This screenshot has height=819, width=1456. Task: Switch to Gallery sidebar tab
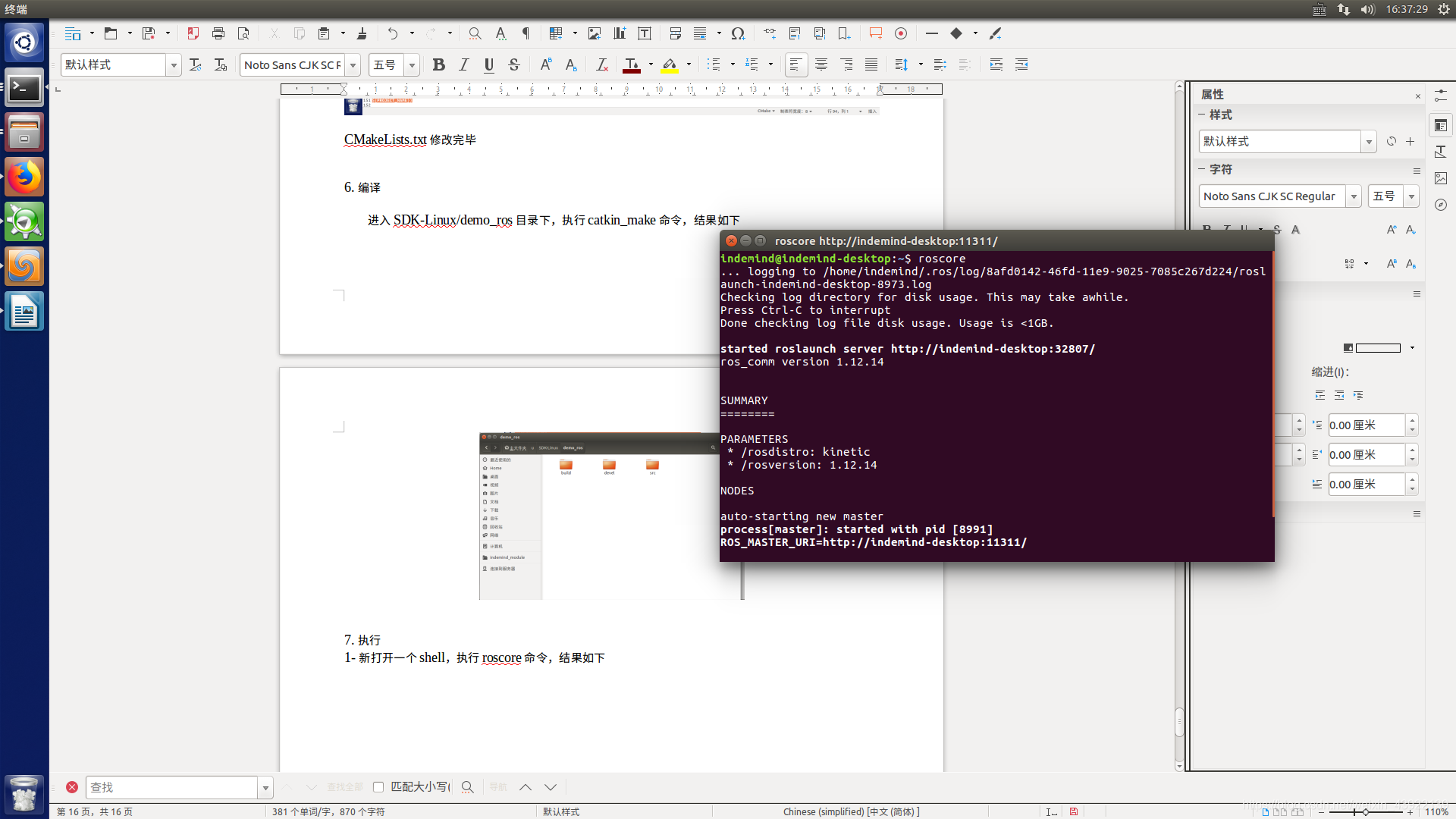(1441, 178)
